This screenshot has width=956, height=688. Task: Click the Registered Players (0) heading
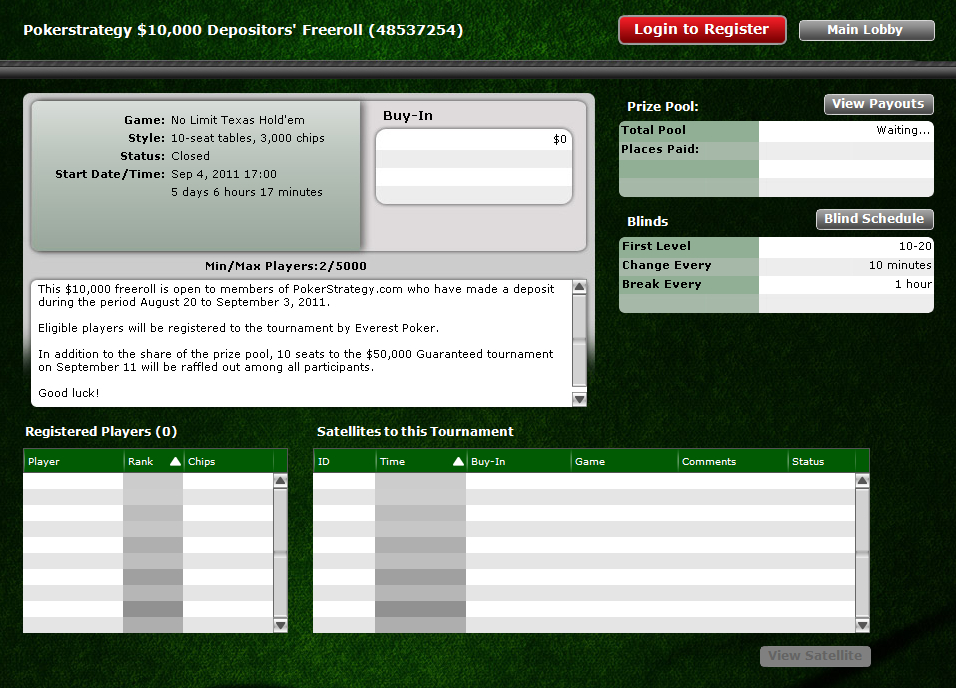click(101, 432)
